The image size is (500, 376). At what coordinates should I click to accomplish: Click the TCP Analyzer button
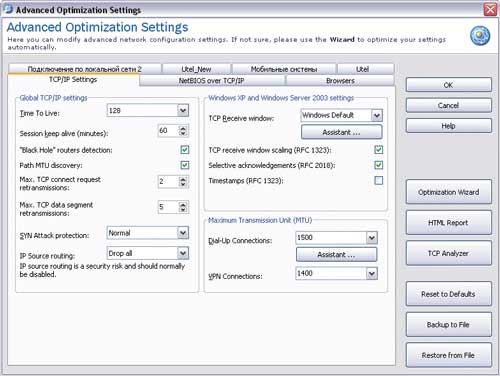click(449, 253)
